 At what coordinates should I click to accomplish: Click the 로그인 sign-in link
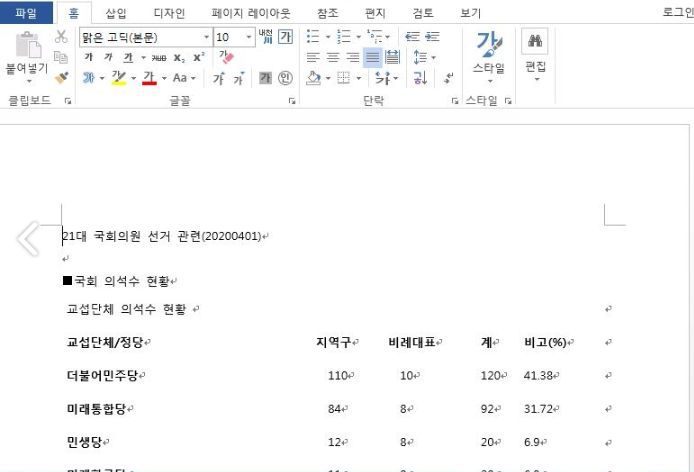click(678, 12)
